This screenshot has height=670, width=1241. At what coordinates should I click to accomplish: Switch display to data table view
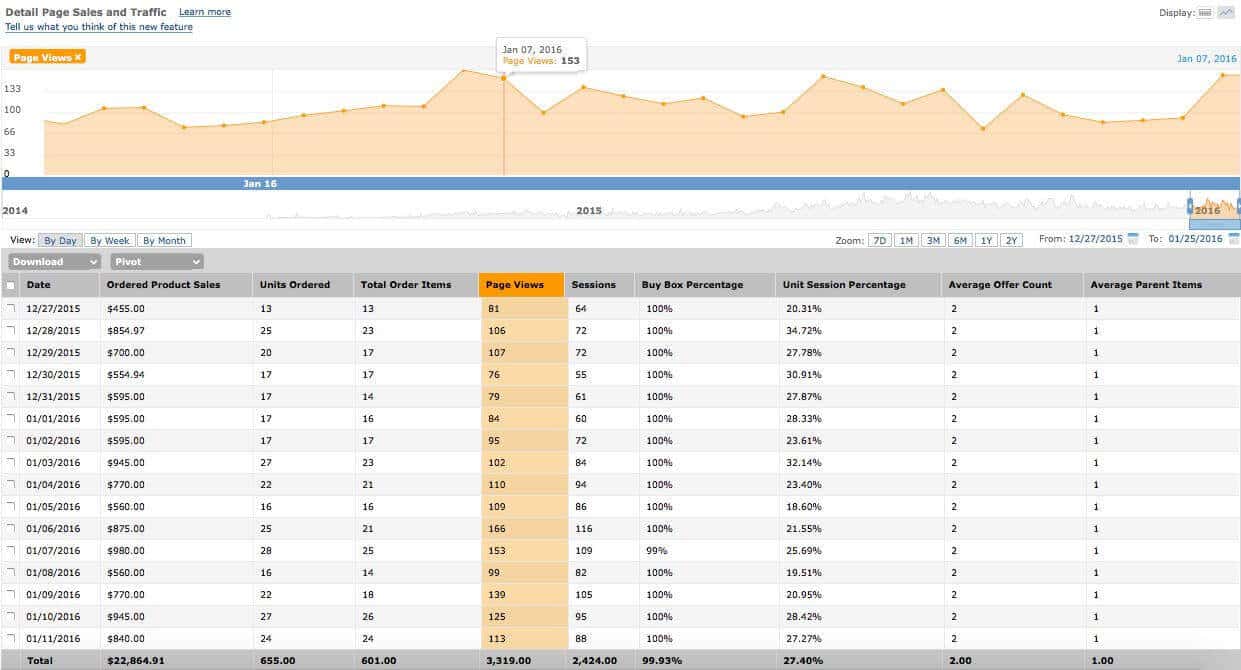(x=1205, y=12)
